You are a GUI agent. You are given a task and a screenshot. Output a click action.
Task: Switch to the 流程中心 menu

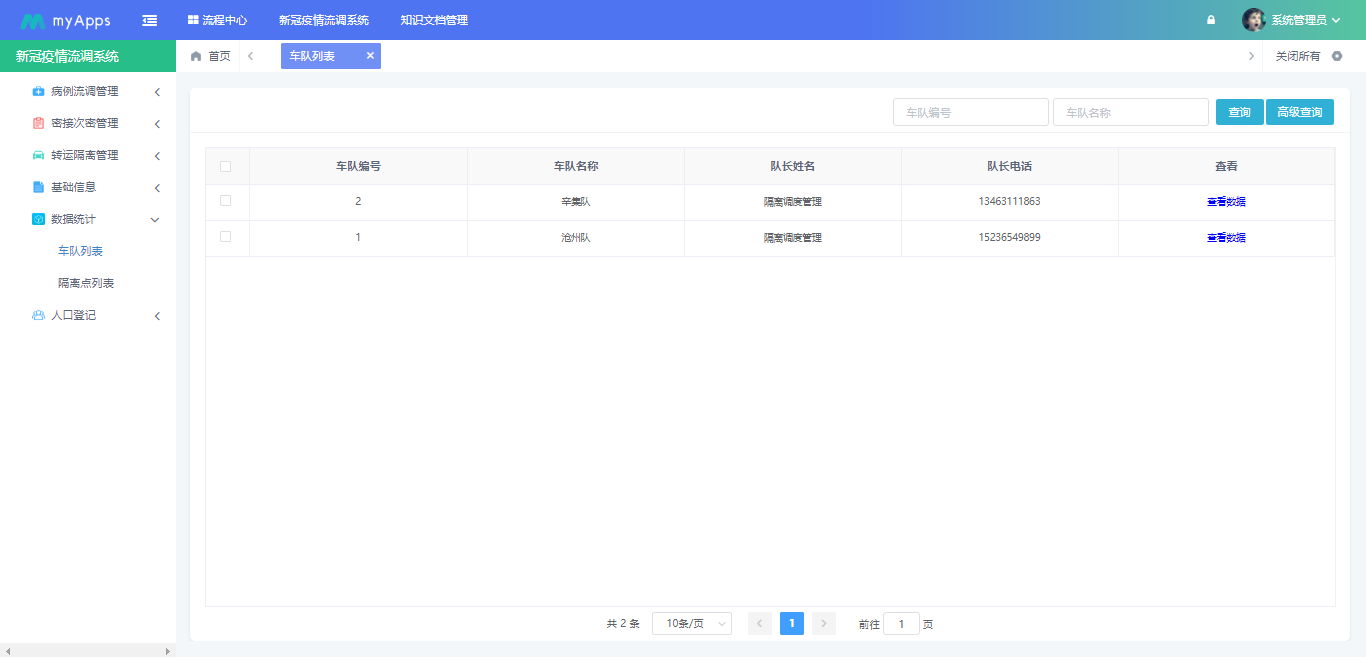coord(218,20)
